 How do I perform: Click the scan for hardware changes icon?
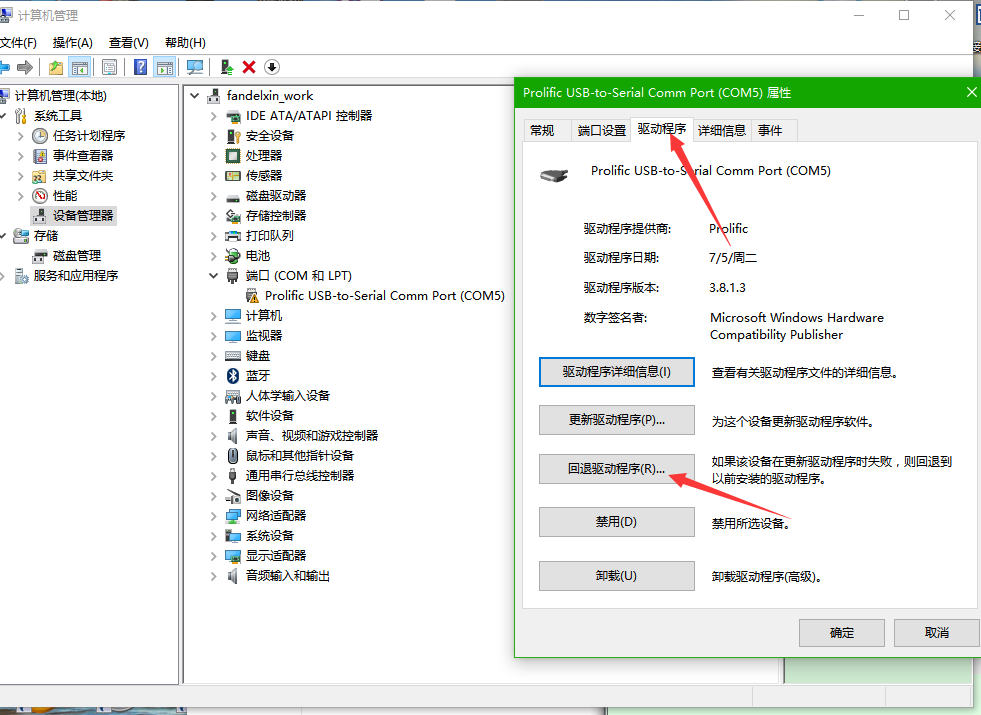195,67
